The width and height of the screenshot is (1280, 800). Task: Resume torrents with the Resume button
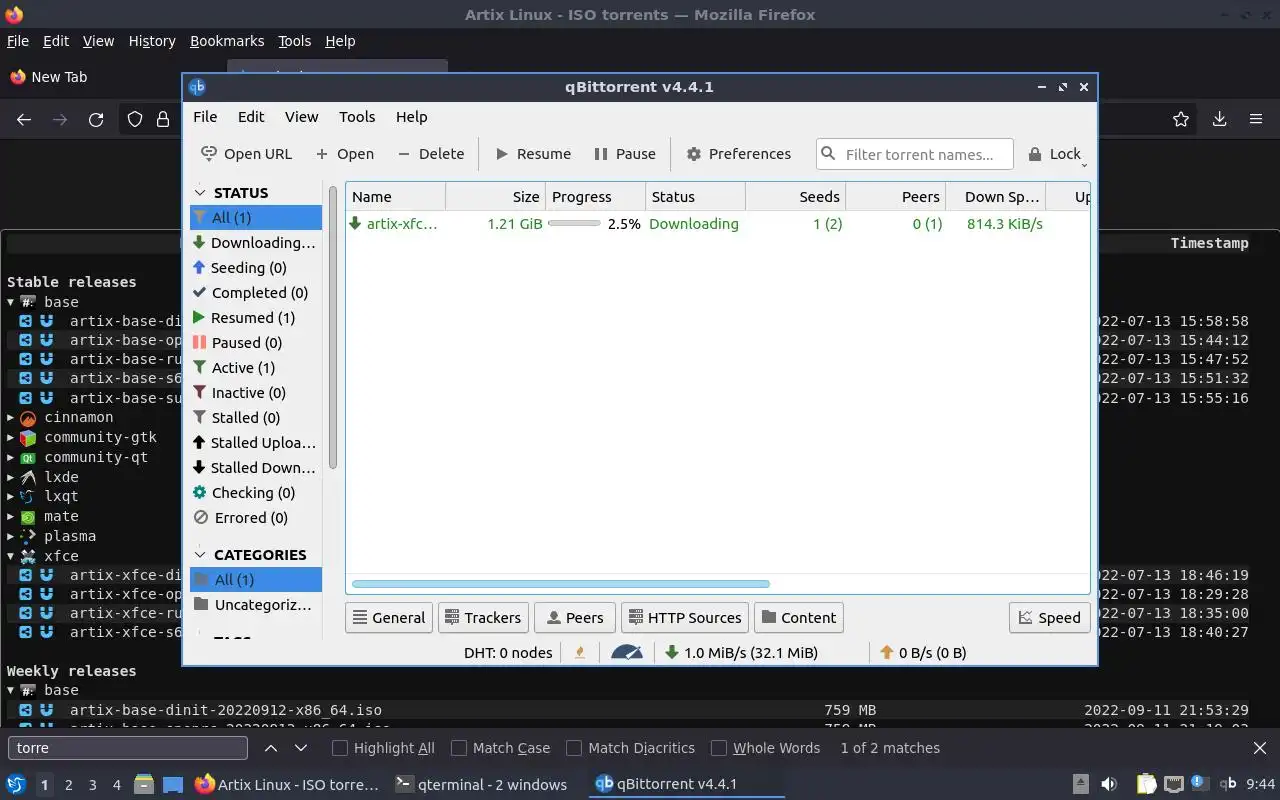point(533,154)
